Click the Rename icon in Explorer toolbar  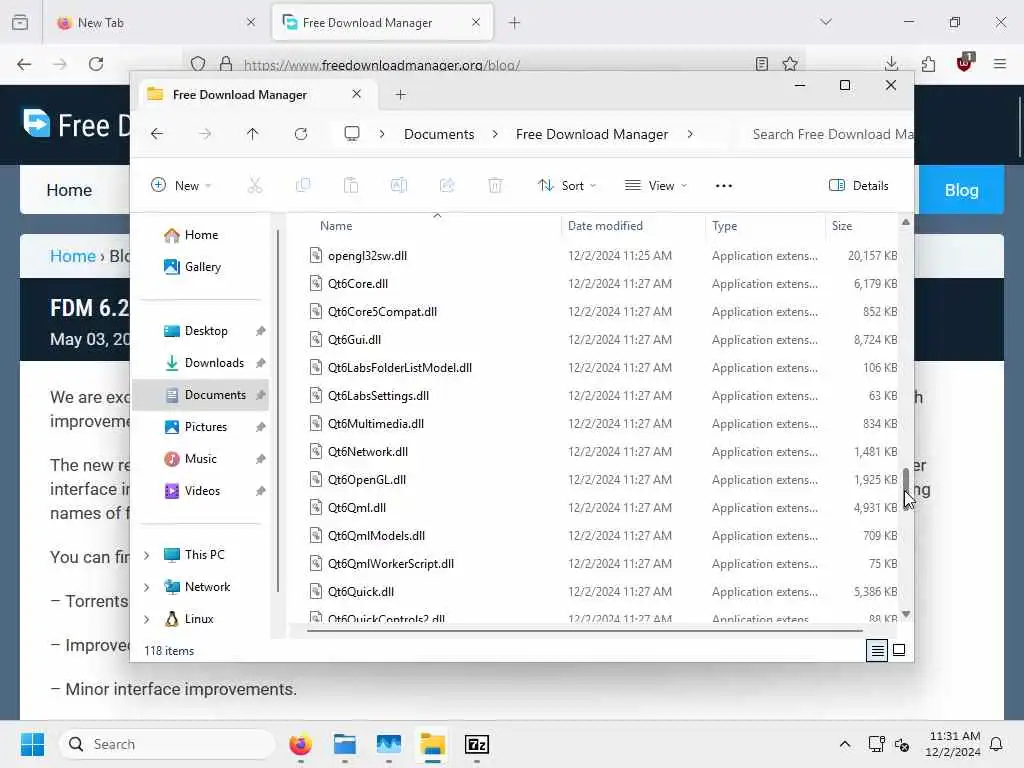[x=399, y=185]
